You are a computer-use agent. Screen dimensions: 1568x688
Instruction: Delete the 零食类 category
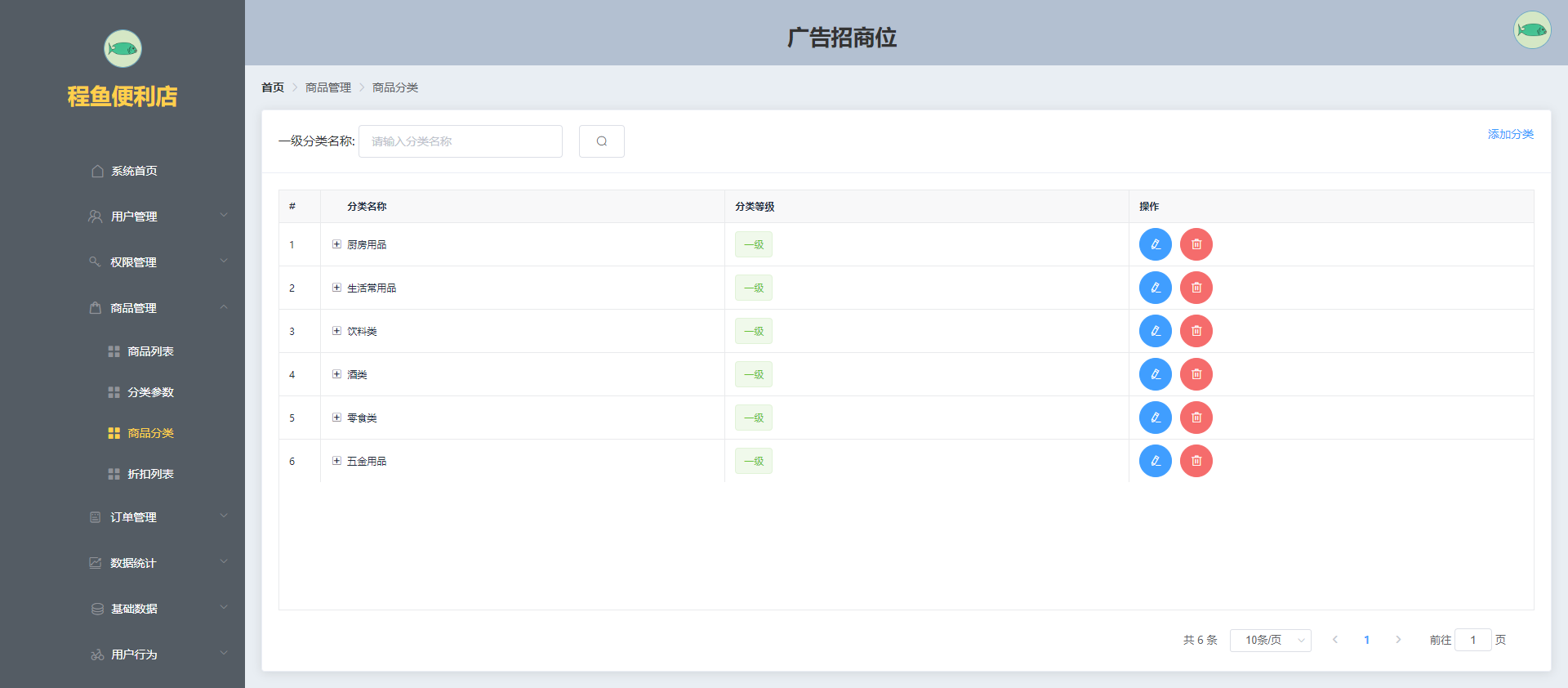(x=1196, y=418)
